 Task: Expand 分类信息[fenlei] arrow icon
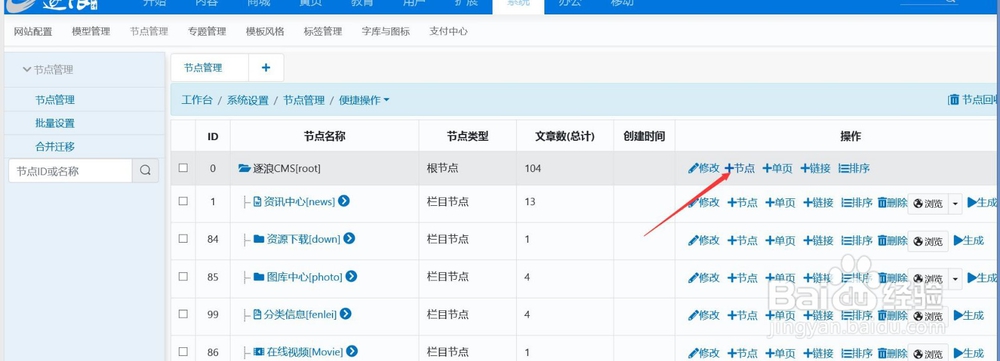346,314
